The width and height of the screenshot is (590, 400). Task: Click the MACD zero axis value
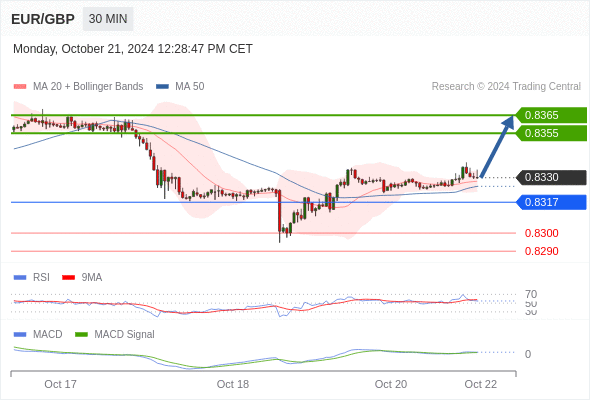pyautogui.click(x=528, y=354)
